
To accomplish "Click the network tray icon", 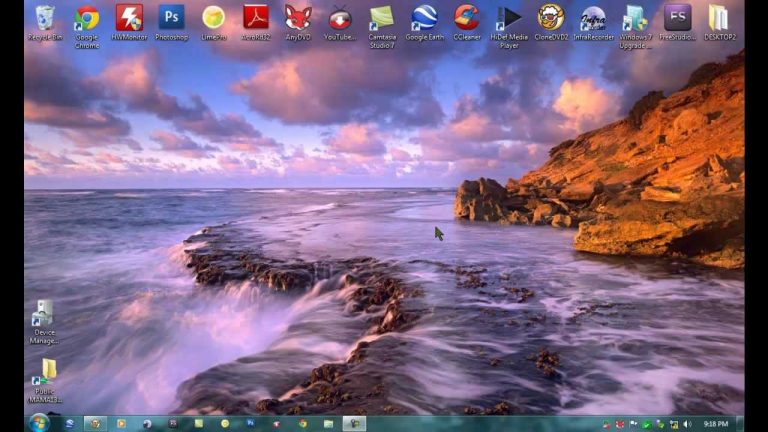I will (674, 424).
